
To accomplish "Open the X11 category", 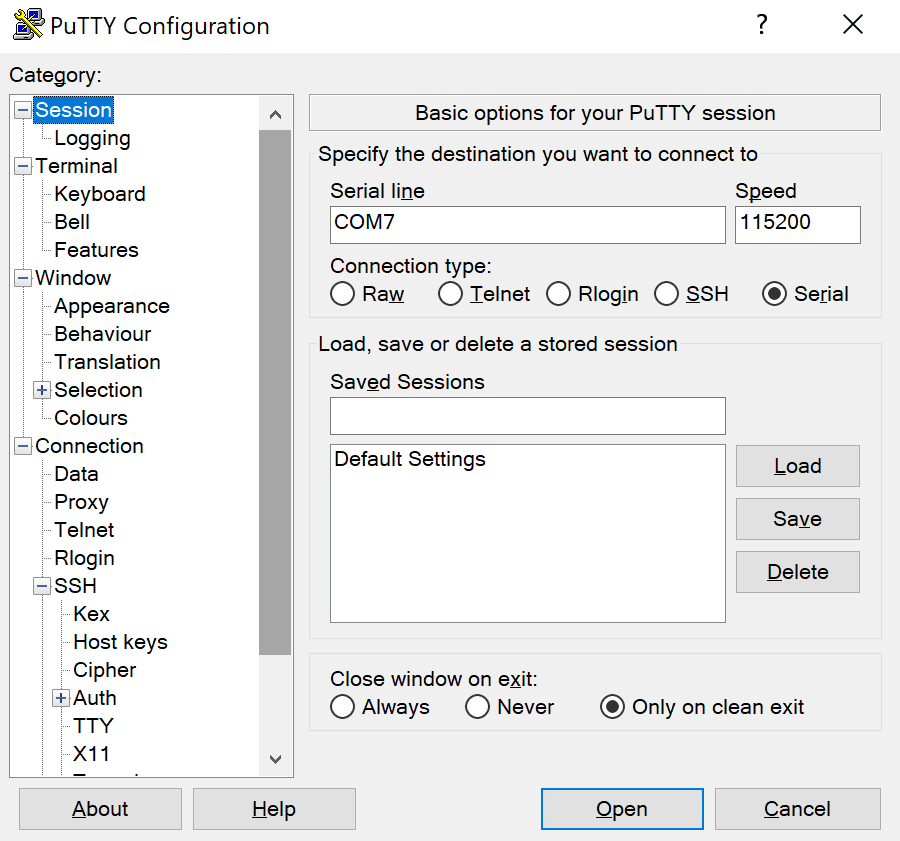I will tap(91, 754).
